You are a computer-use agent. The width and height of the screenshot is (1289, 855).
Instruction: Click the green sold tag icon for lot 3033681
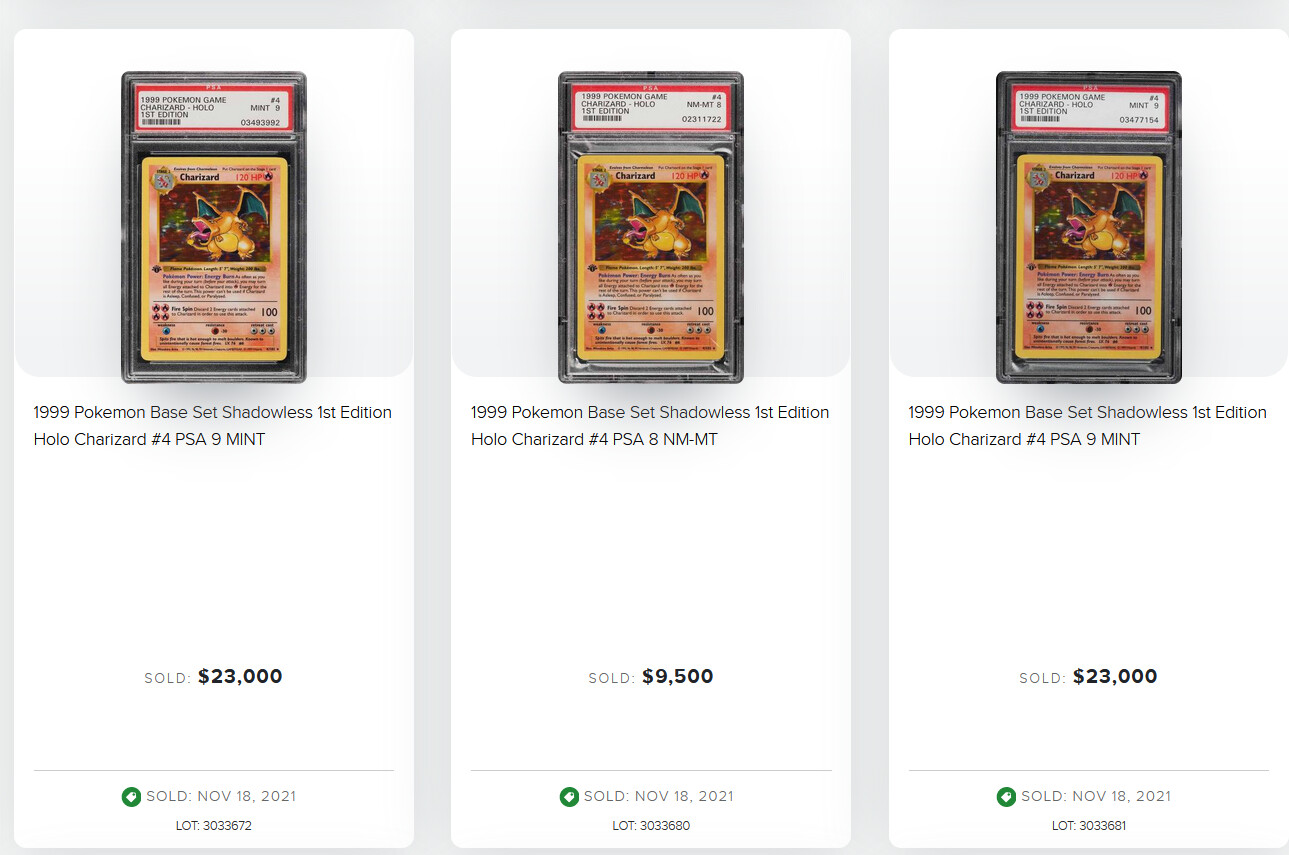pos(1006,797)
